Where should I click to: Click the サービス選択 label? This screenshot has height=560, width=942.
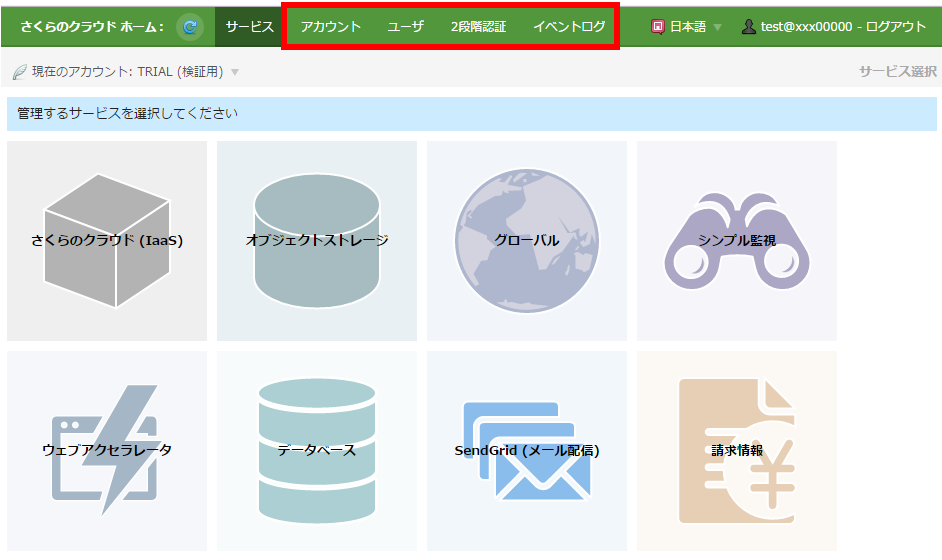pos(898,72)
